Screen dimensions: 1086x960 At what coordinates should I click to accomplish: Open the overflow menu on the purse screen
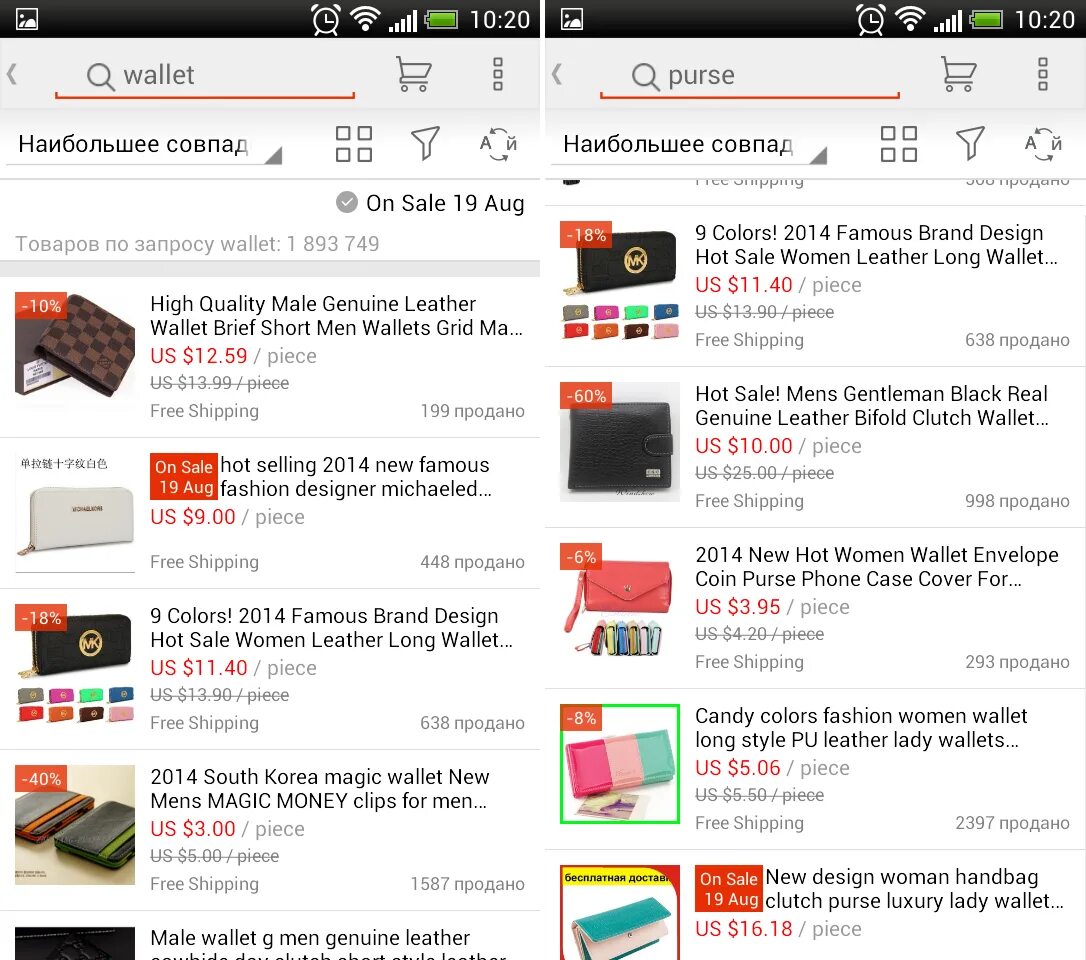click(1042, 74)
